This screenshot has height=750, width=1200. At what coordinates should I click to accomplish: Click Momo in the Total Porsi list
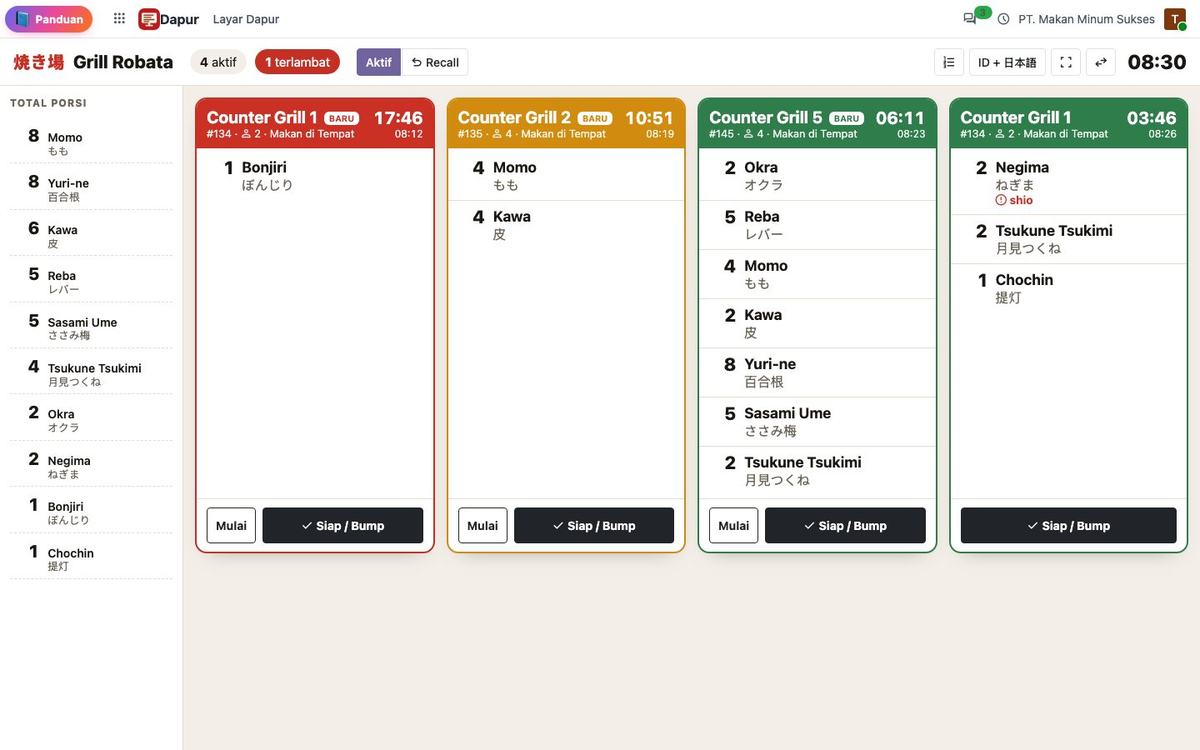(91, 142)
